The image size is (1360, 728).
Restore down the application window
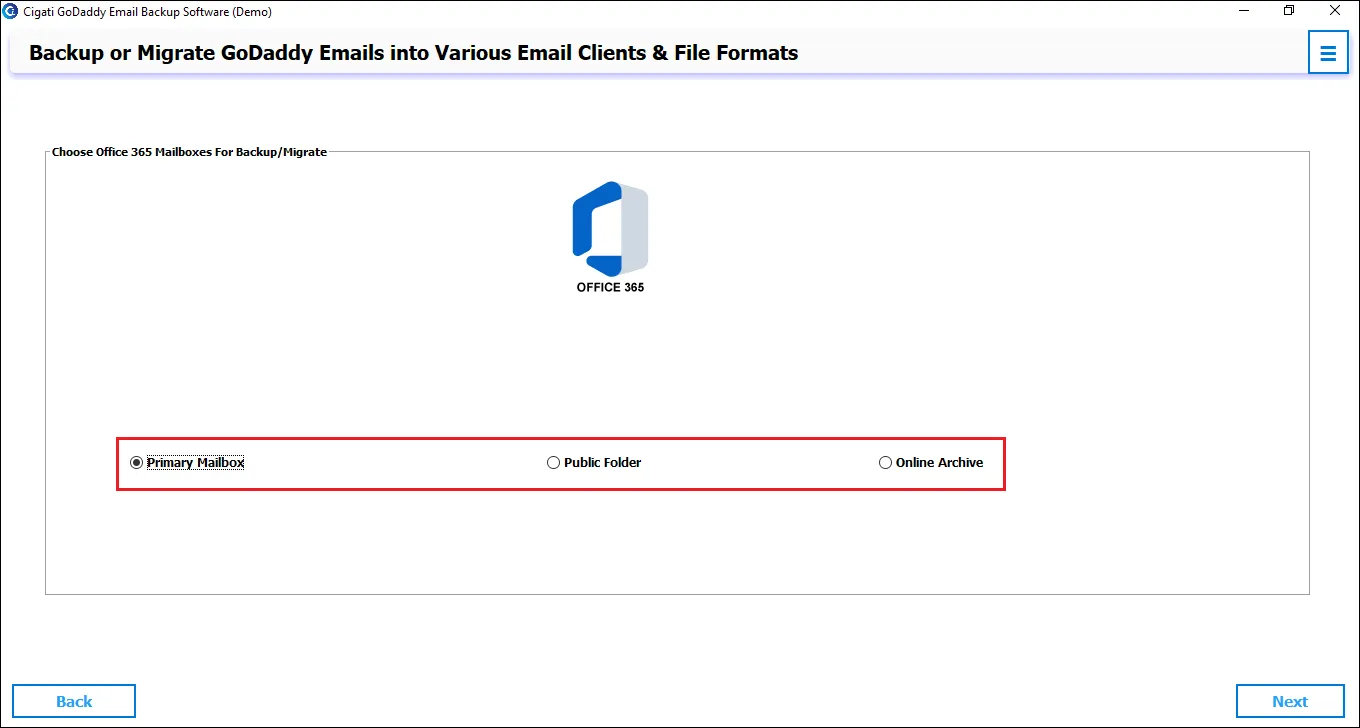[x=1289, y=11]
